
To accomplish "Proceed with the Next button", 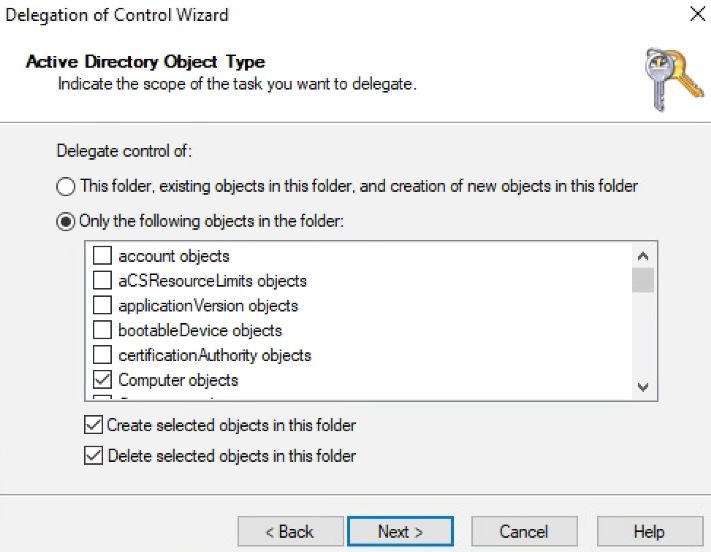I will click(400, 531).
